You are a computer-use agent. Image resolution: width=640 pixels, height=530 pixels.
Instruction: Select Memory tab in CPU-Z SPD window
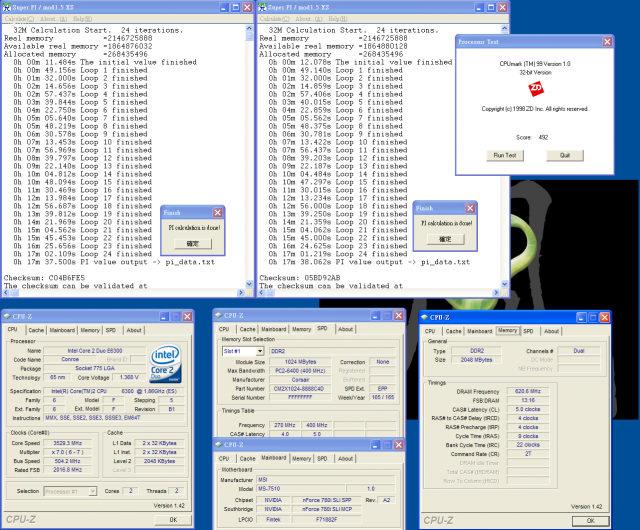click(301, 329)
